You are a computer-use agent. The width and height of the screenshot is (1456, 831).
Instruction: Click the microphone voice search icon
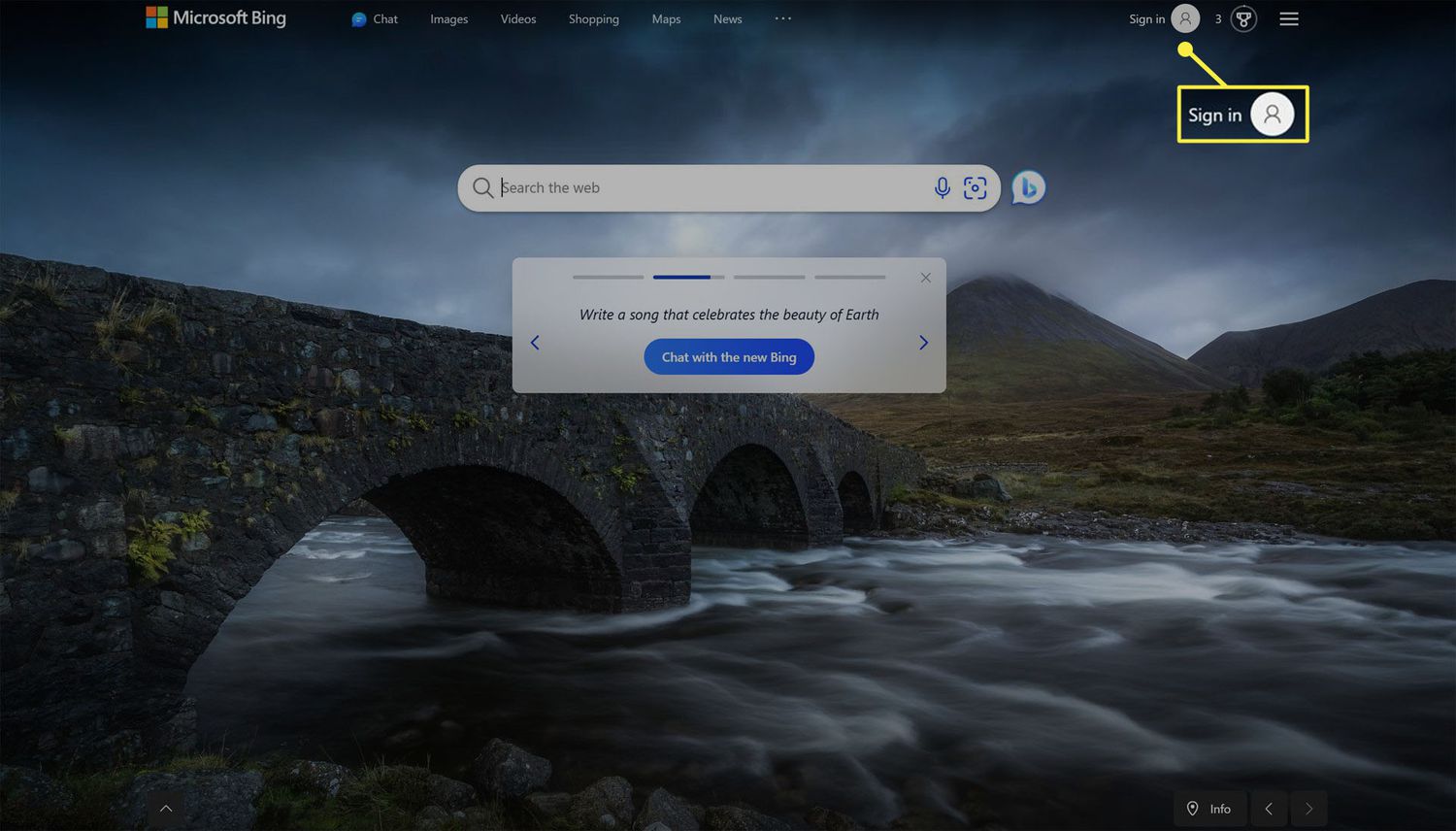[x=942, y=188]
